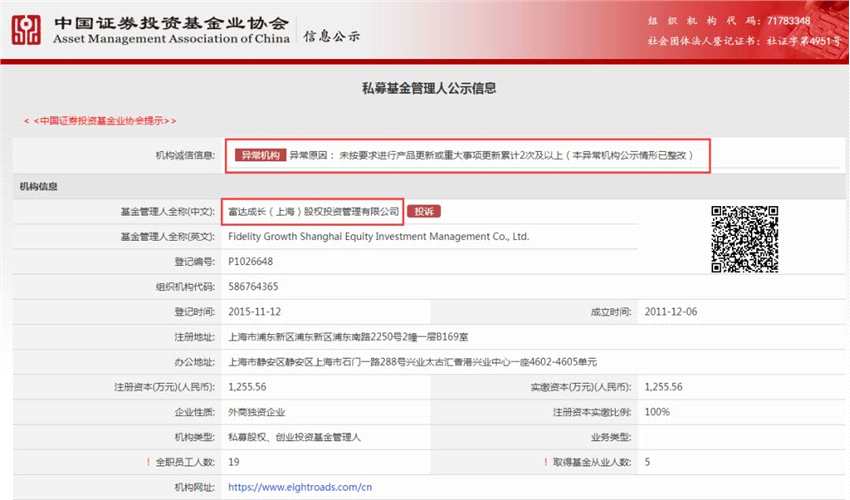The width and height of the screenshot is (850, 500).
Task: Click the Asset Management Association of China title
Action: coord(171,39)
